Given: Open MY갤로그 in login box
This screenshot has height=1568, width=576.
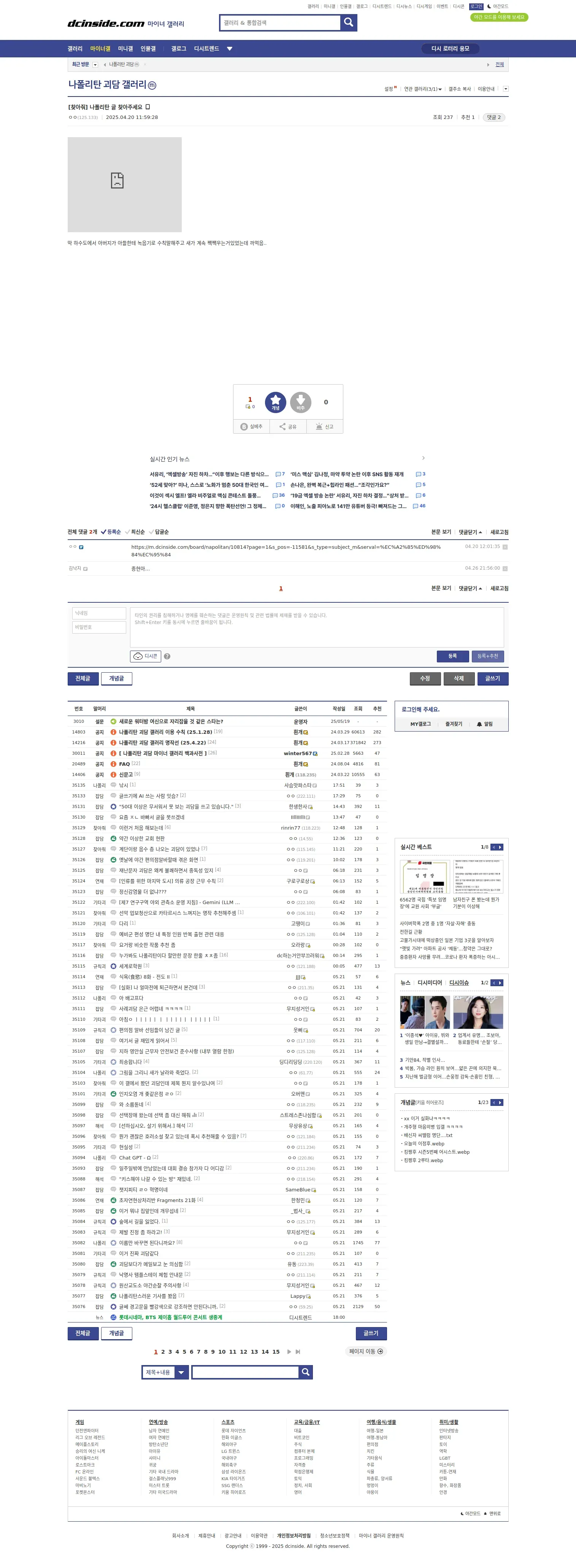Looking at the screenshot, I should click(420, 724).
